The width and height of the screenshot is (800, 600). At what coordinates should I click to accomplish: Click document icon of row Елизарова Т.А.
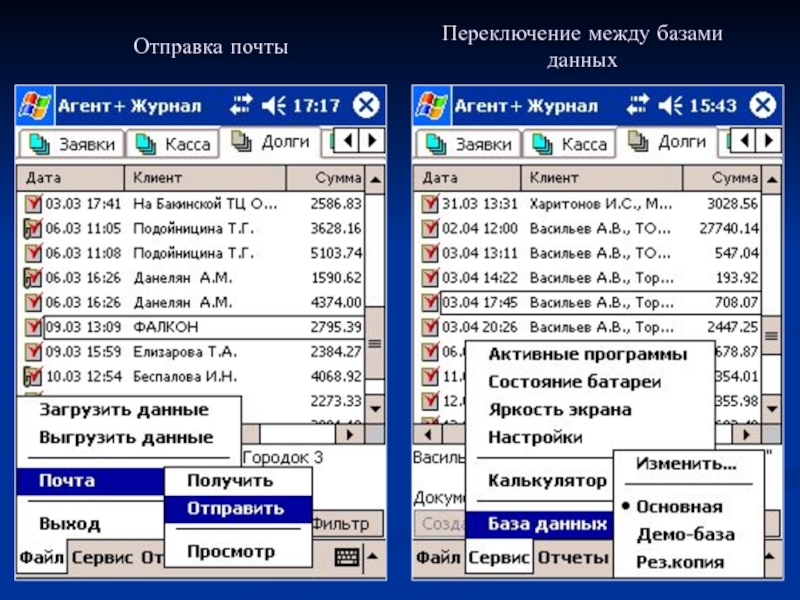click(x=33, y=352)
